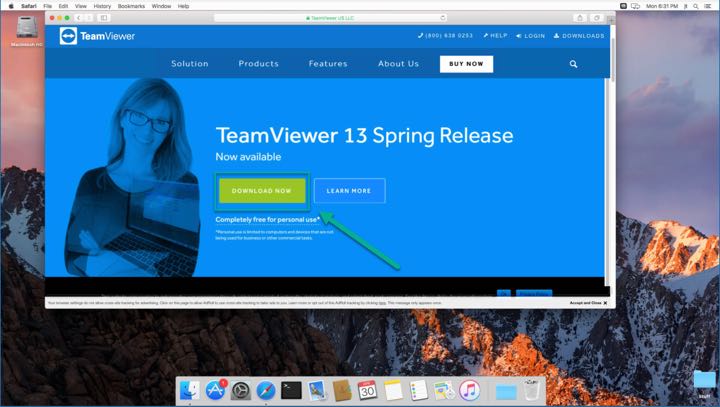Viewport: 720px width, 407px height.
Task: Click the LEARN MORE button
Action: (x=349, y=191)
